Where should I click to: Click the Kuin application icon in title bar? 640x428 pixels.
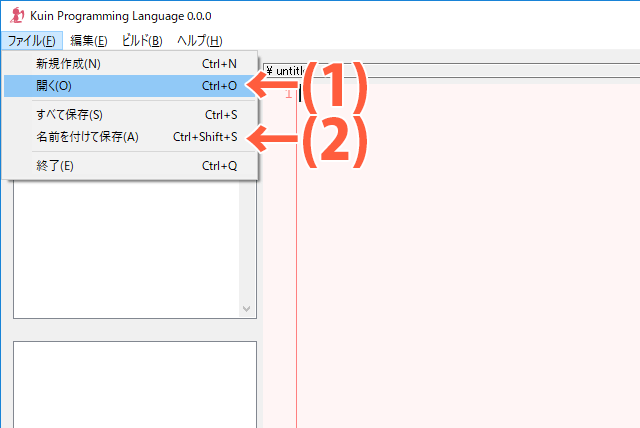17,16
